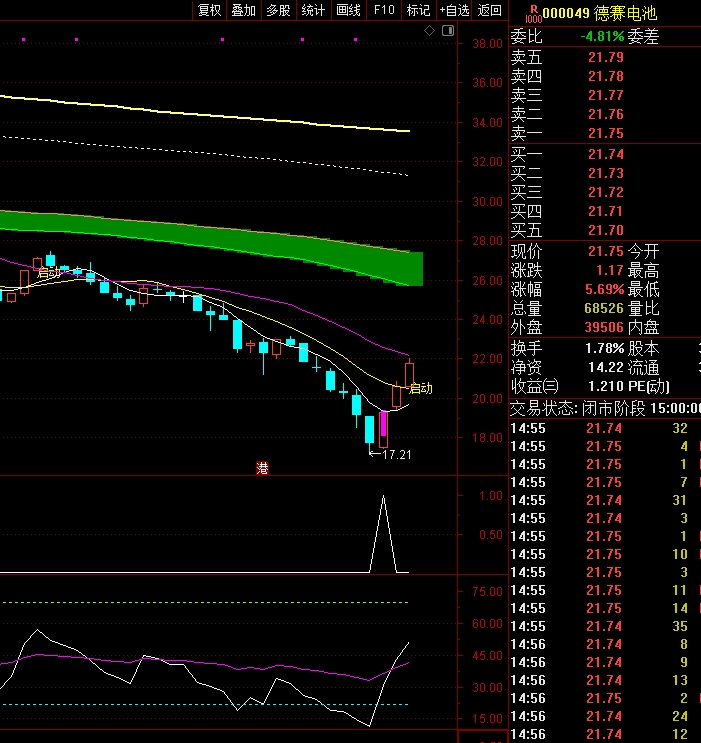Click the 外盘 value 39506
701x743 pixels.
(604, 327)
